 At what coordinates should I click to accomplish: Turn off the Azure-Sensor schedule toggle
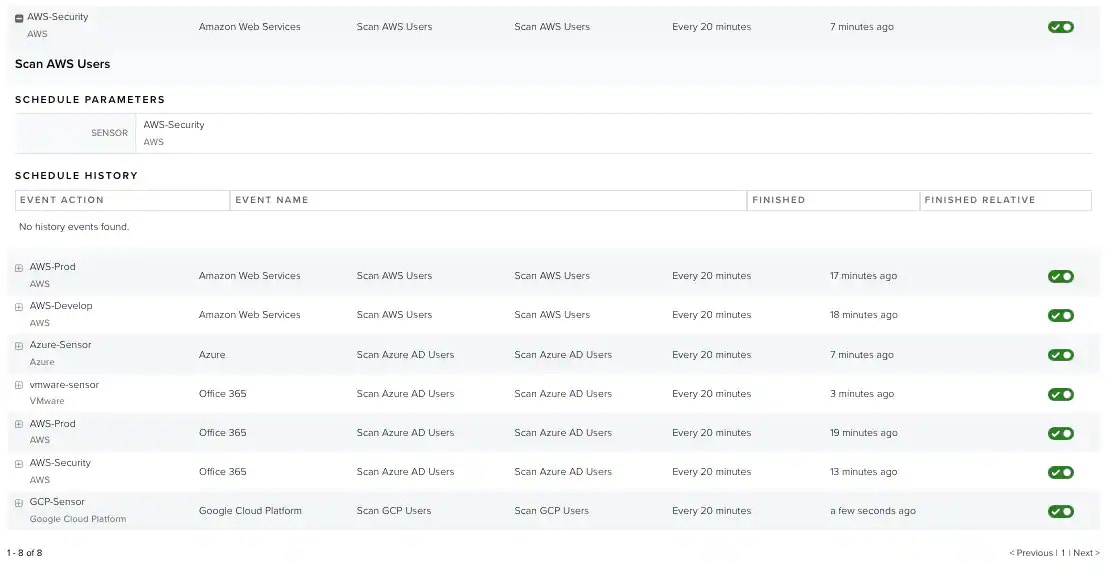[x=1061, y=355]
